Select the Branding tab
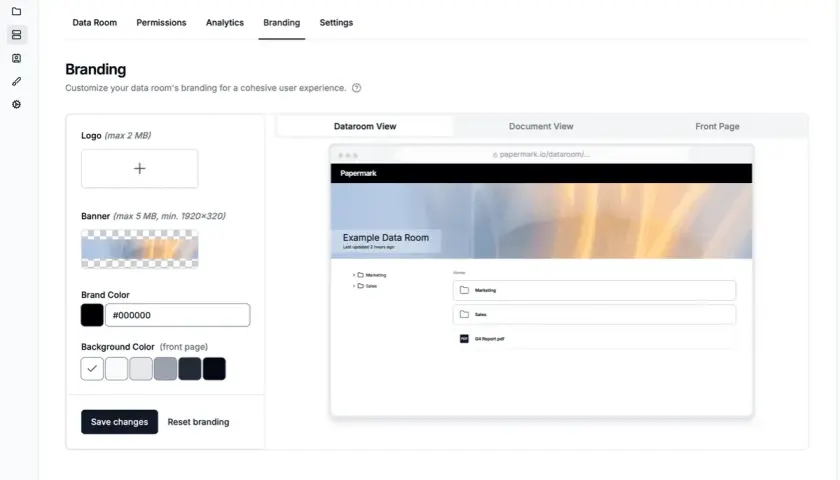 [282, 22]
